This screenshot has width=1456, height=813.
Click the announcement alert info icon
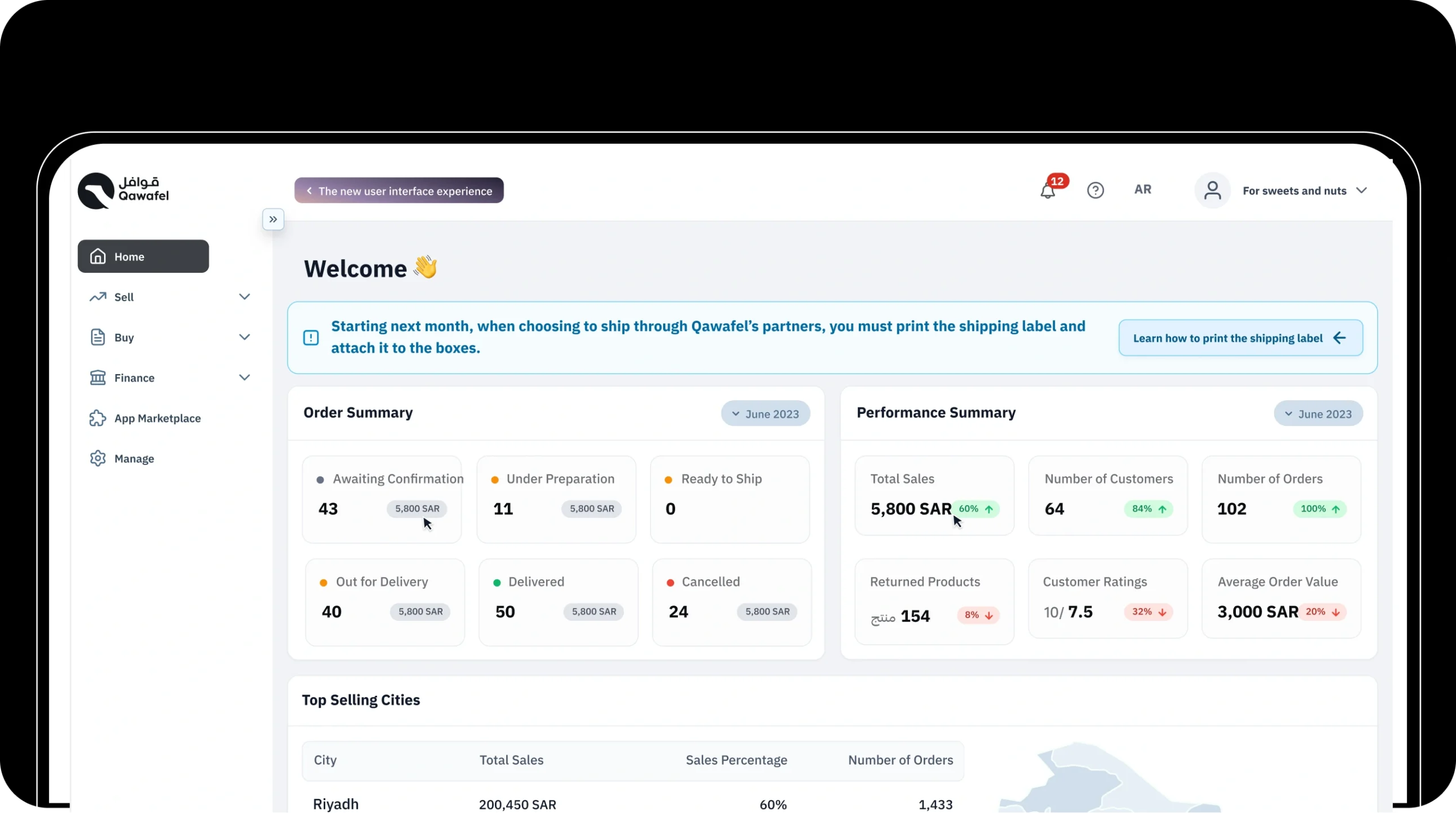click(311, 338)
